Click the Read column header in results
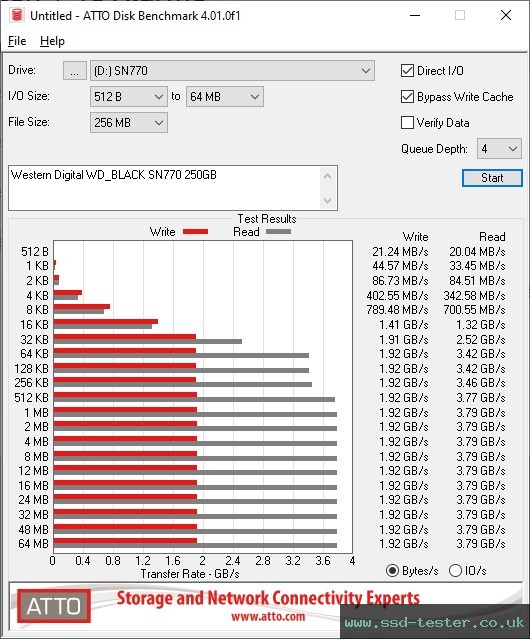Image resolution: width=530 pixels, height=639 pixels. [492, 237]
